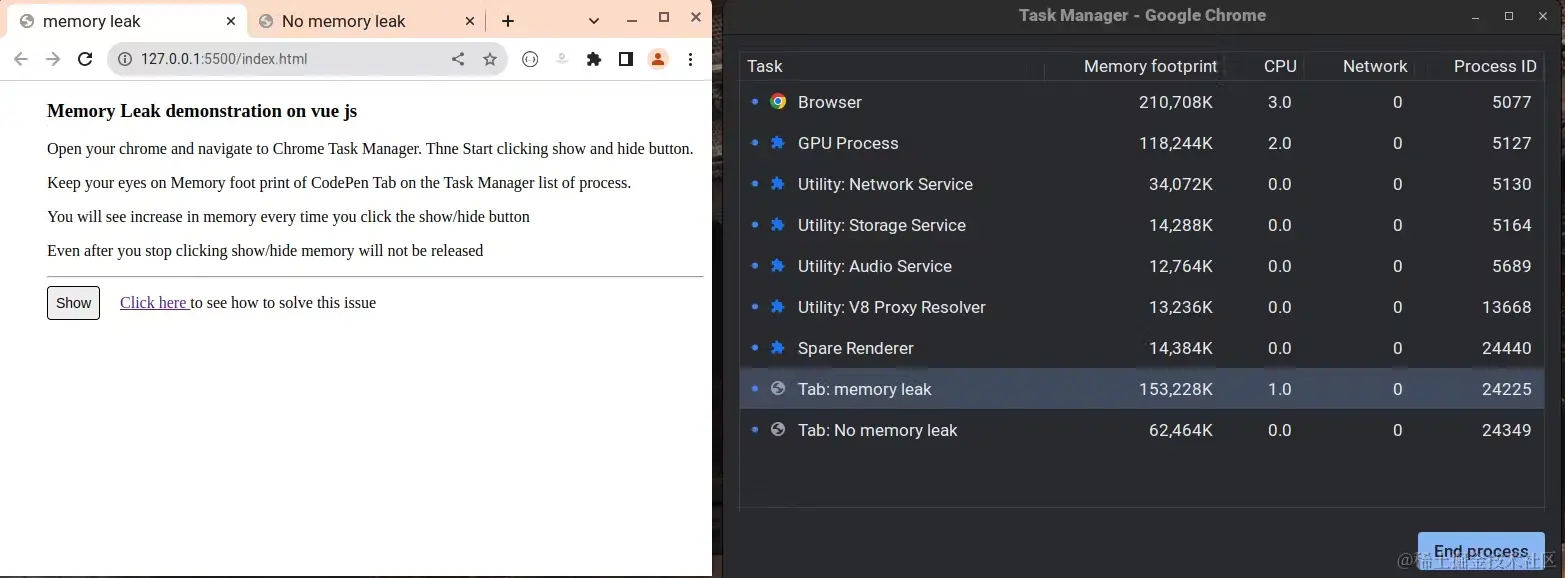This screenshot has width=1565, height=578.
Task: Select the "memory leak" browser tab
Action: [x=92, y=21]
